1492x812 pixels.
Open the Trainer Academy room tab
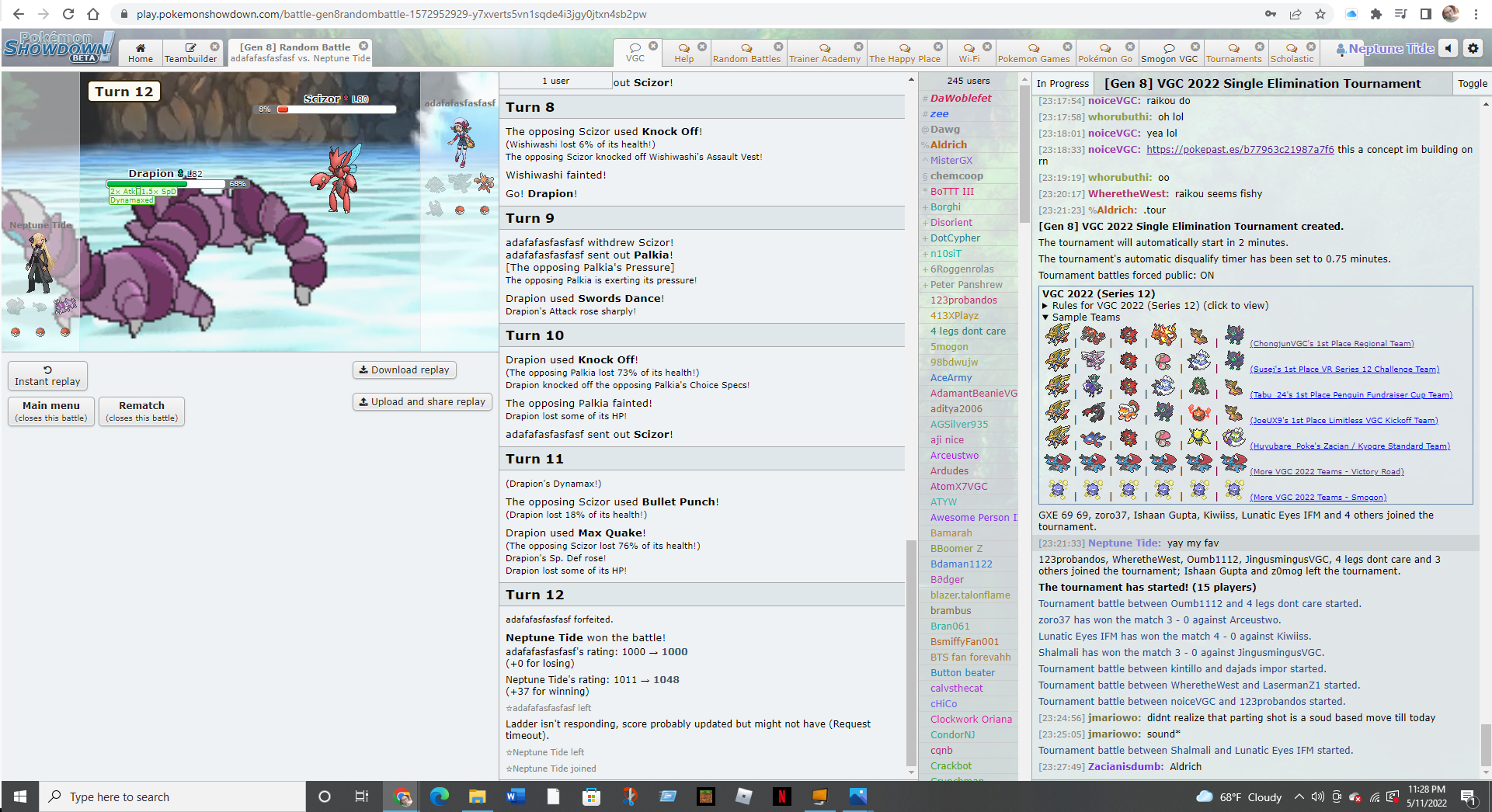[825, 53]
